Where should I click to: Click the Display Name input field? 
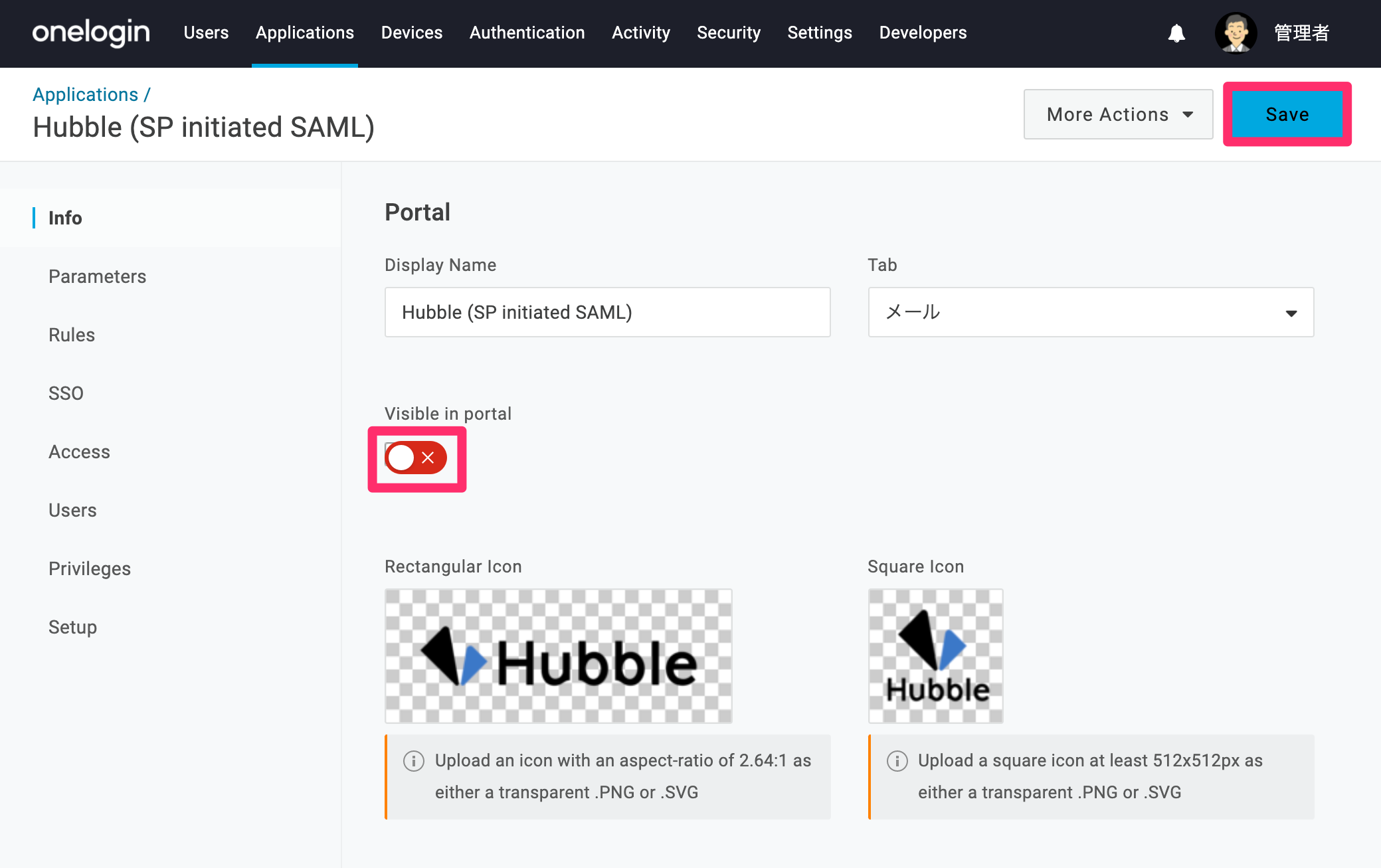tap(608, 312)
